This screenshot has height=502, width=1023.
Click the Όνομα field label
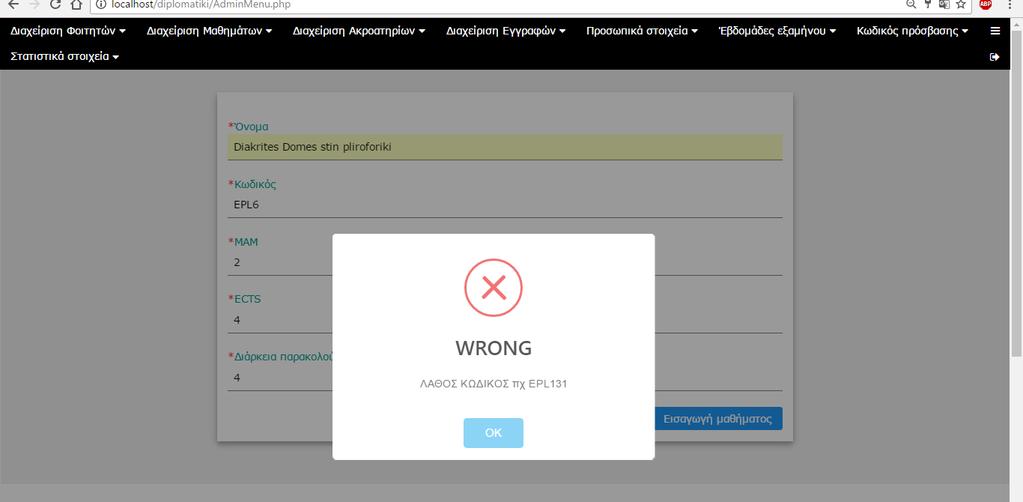tap(248, 127)
